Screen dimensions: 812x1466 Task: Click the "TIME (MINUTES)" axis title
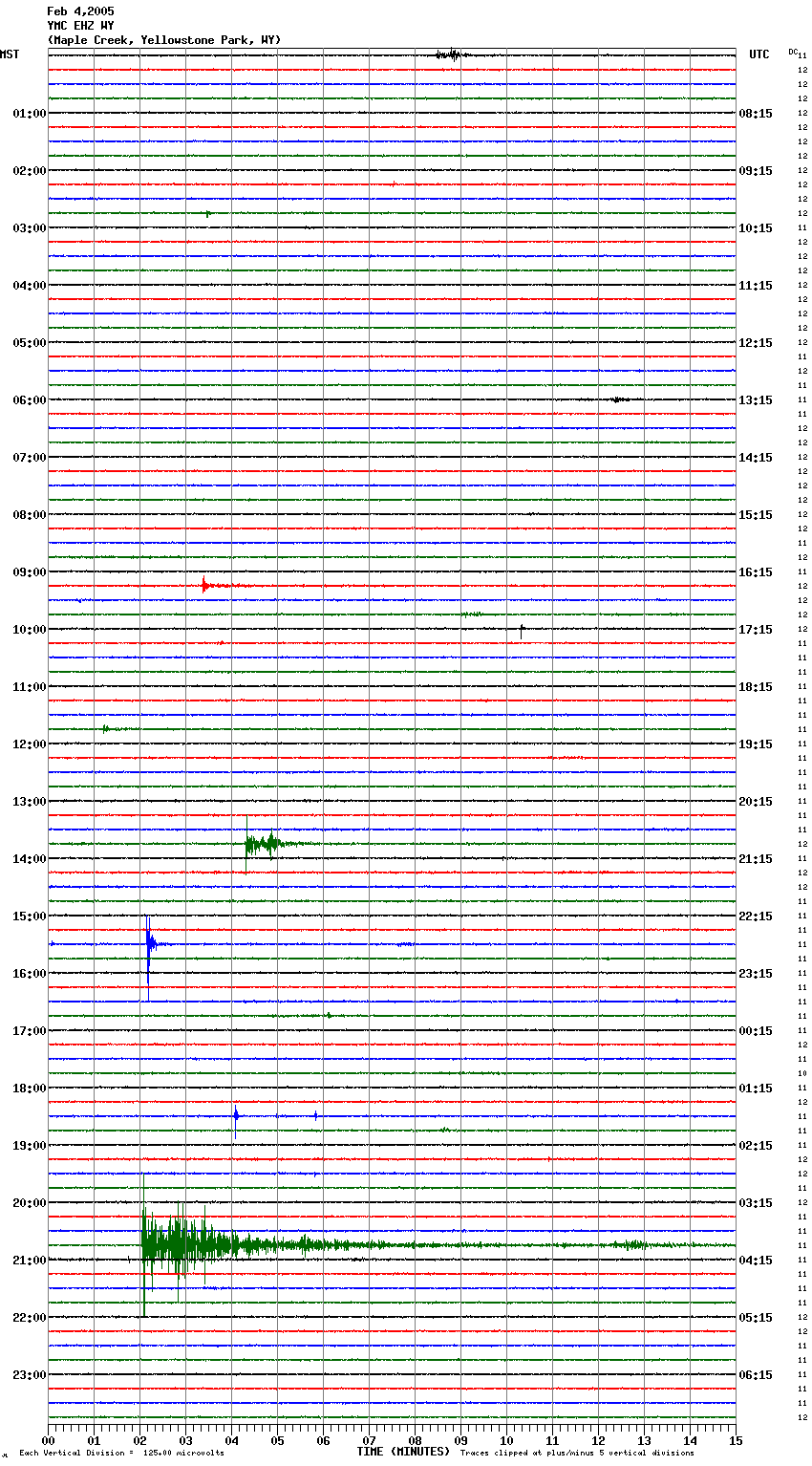tap(403, 1452)
